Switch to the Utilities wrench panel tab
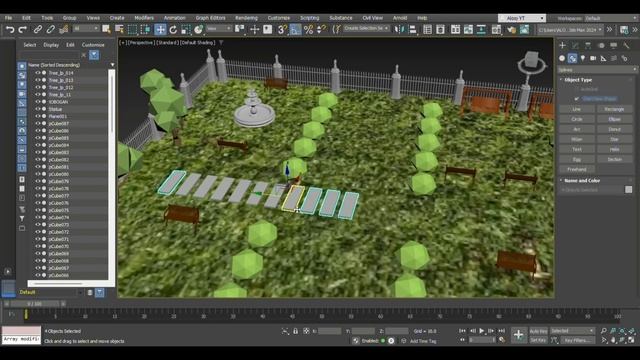The width and height of the screenshot is (640, 360). [x=626, y=46]
